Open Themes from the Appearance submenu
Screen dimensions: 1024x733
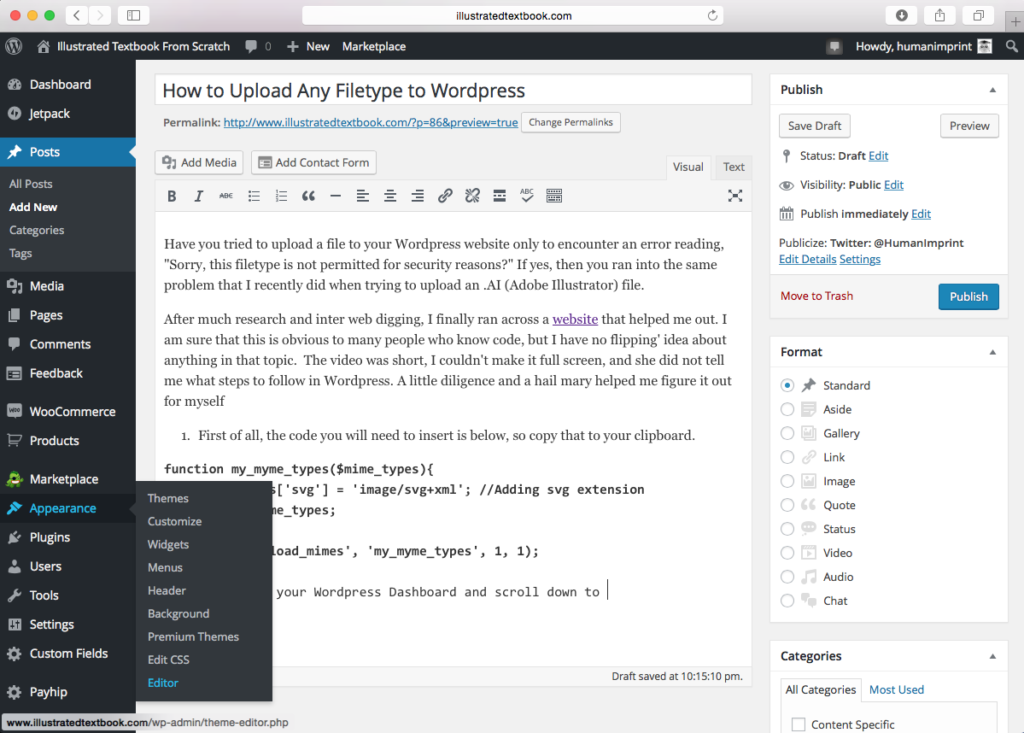pyautogui.click(x=168, y=497)
